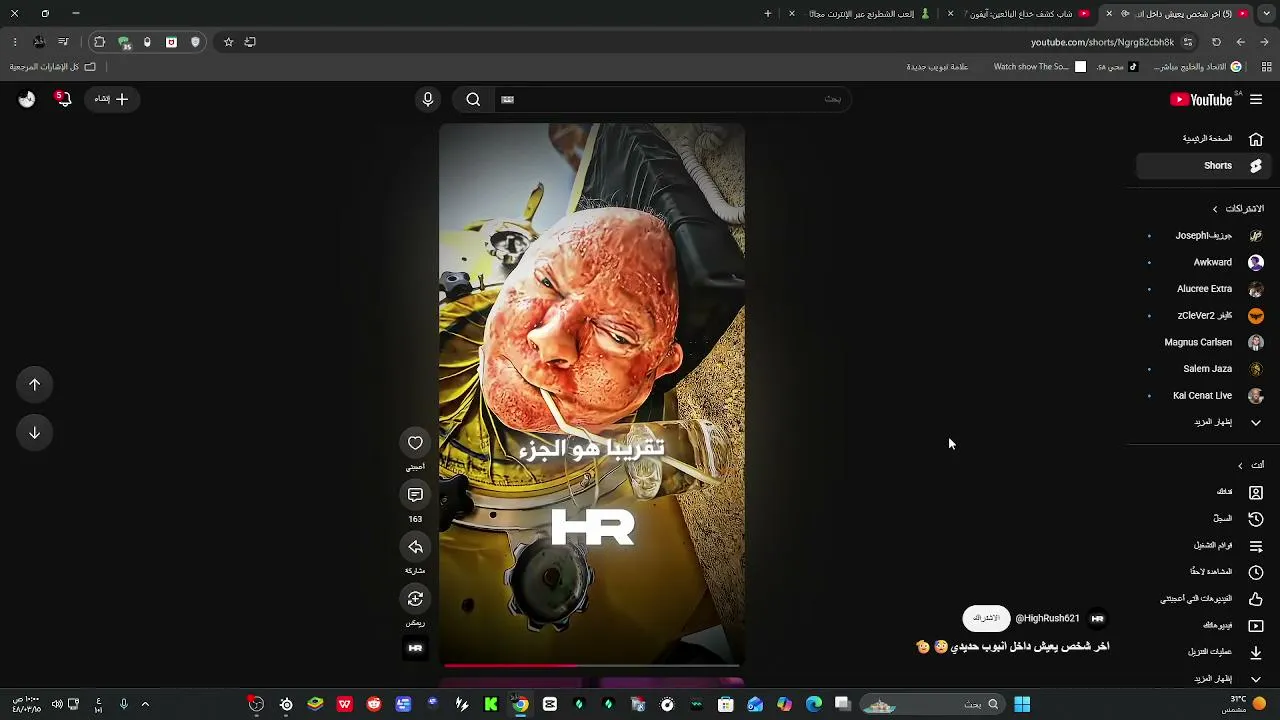Screen dimensions: 1280x720
Task: Open the HighRush621 channel avatar
Action: [x=1097, y=619]
